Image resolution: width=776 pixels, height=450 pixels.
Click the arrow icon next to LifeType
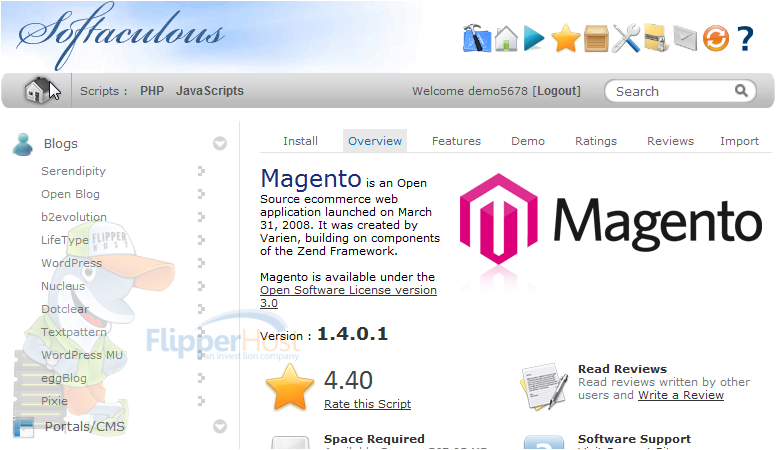201,240
